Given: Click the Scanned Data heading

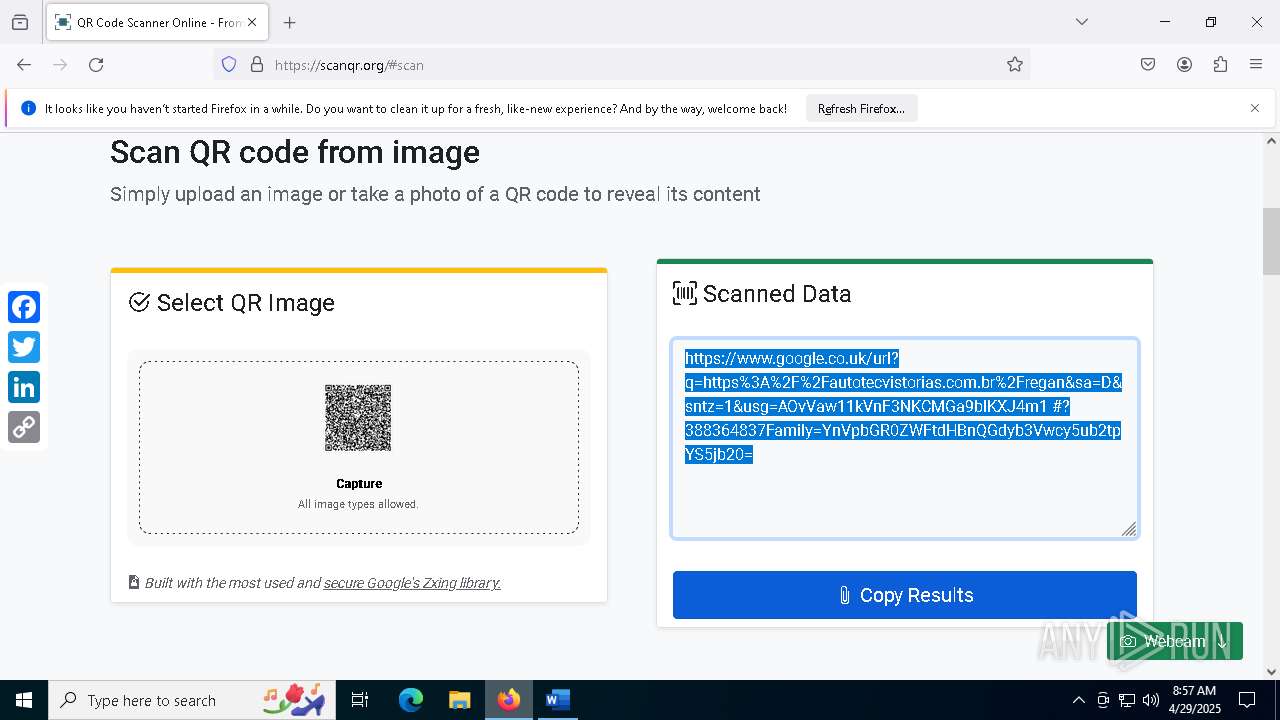Looking at the screenshot, I should [x=777, y=294].
